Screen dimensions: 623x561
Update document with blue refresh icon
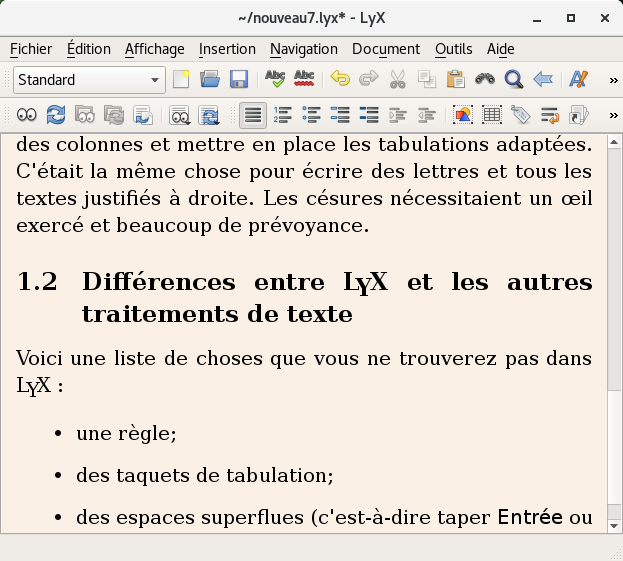56,116
